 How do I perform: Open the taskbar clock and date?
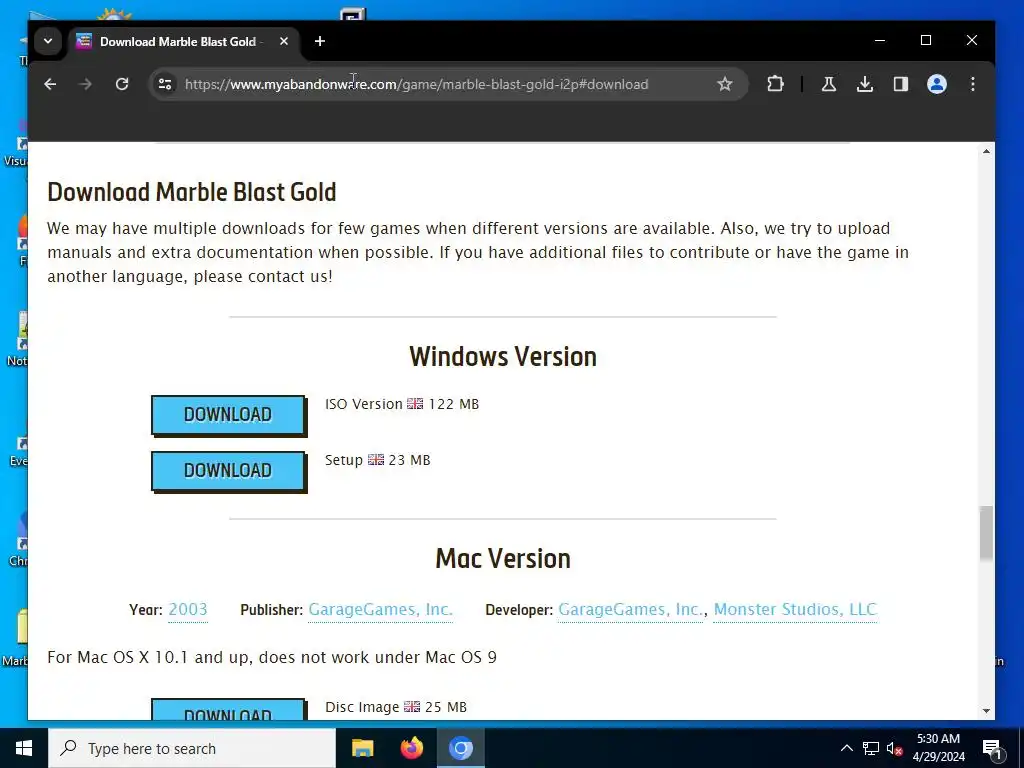[938, 748]
